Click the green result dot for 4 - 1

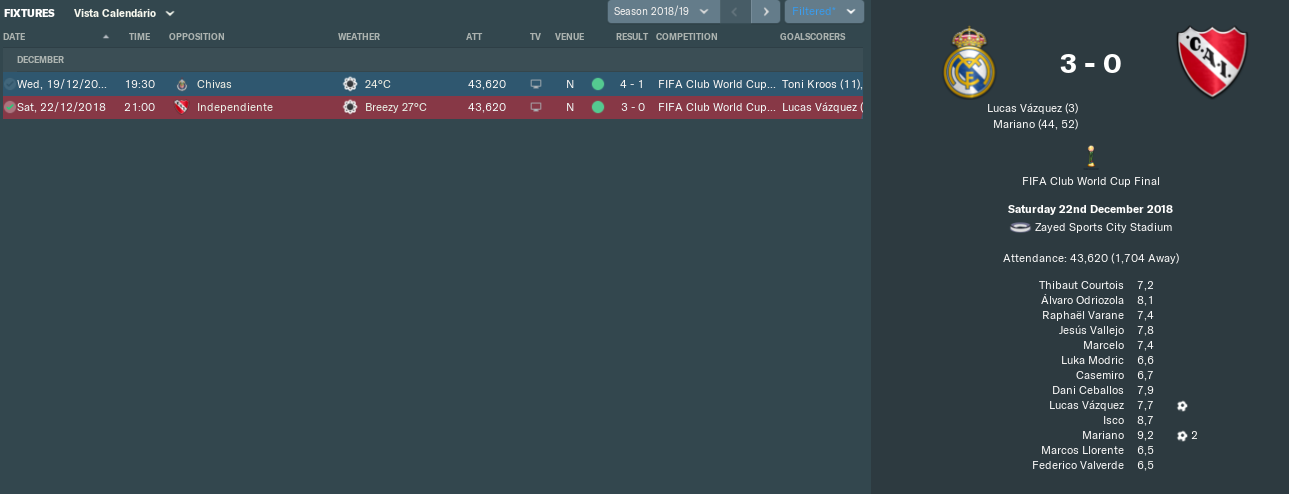coord(598,84)
